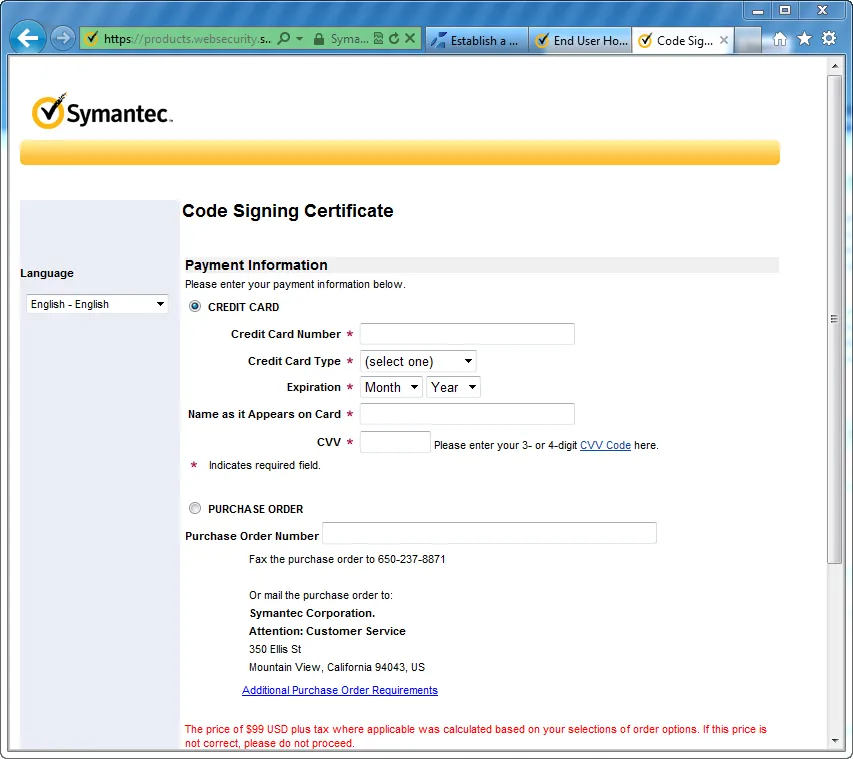Click the 'Indicates required field.' note

point(264,465)
